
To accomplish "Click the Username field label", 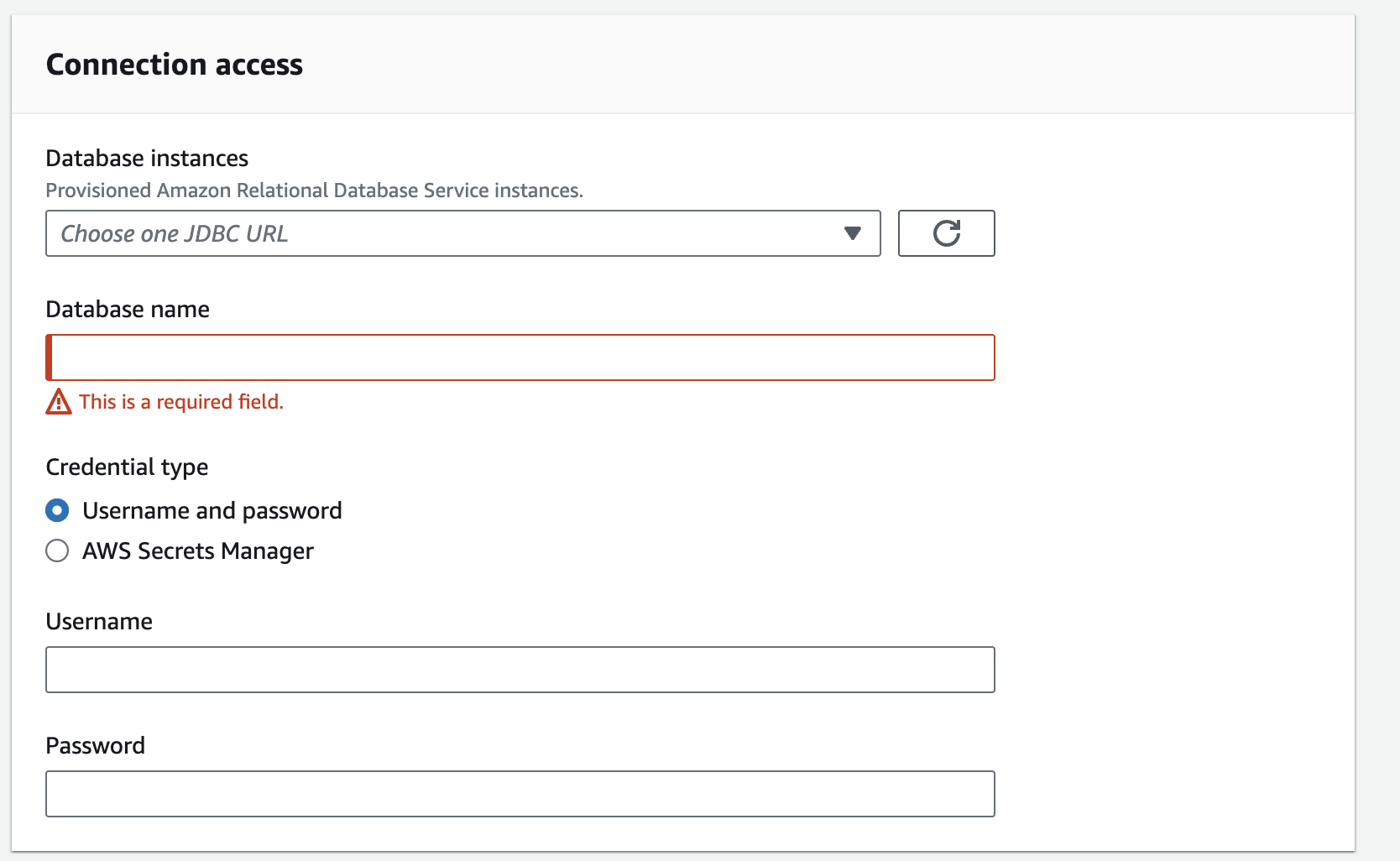I will point(99,622).
